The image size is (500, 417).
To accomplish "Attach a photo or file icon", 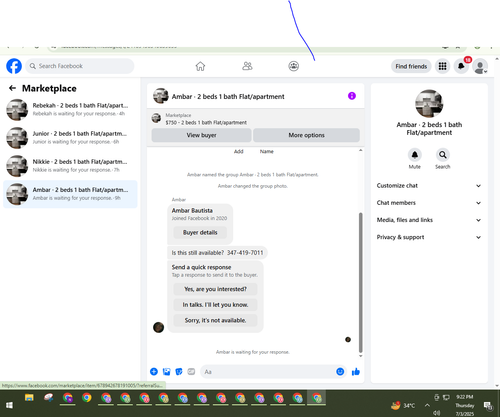I will click(166, 372).
